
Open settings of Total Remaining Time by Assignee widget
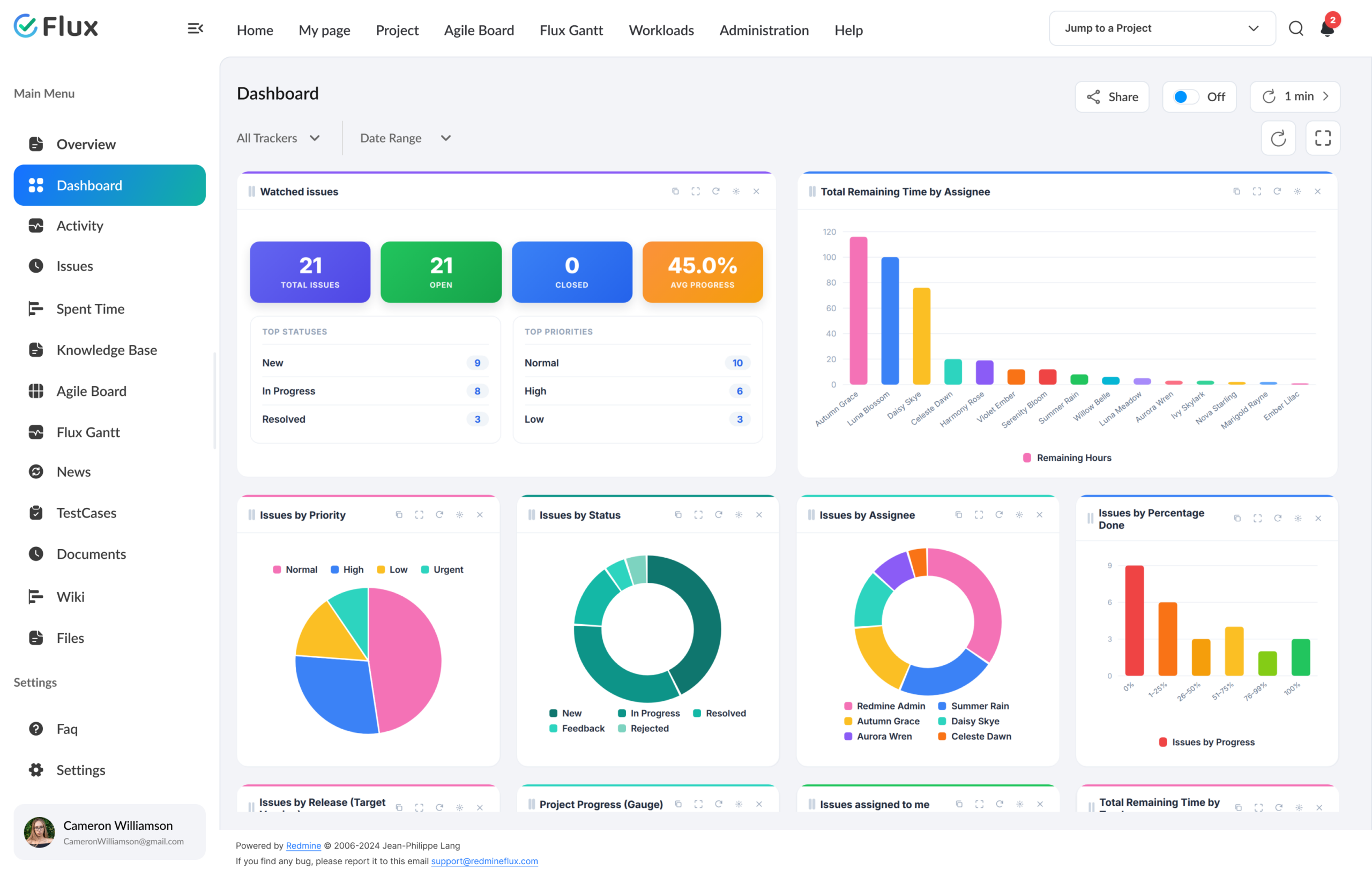tap(1298, 191)
